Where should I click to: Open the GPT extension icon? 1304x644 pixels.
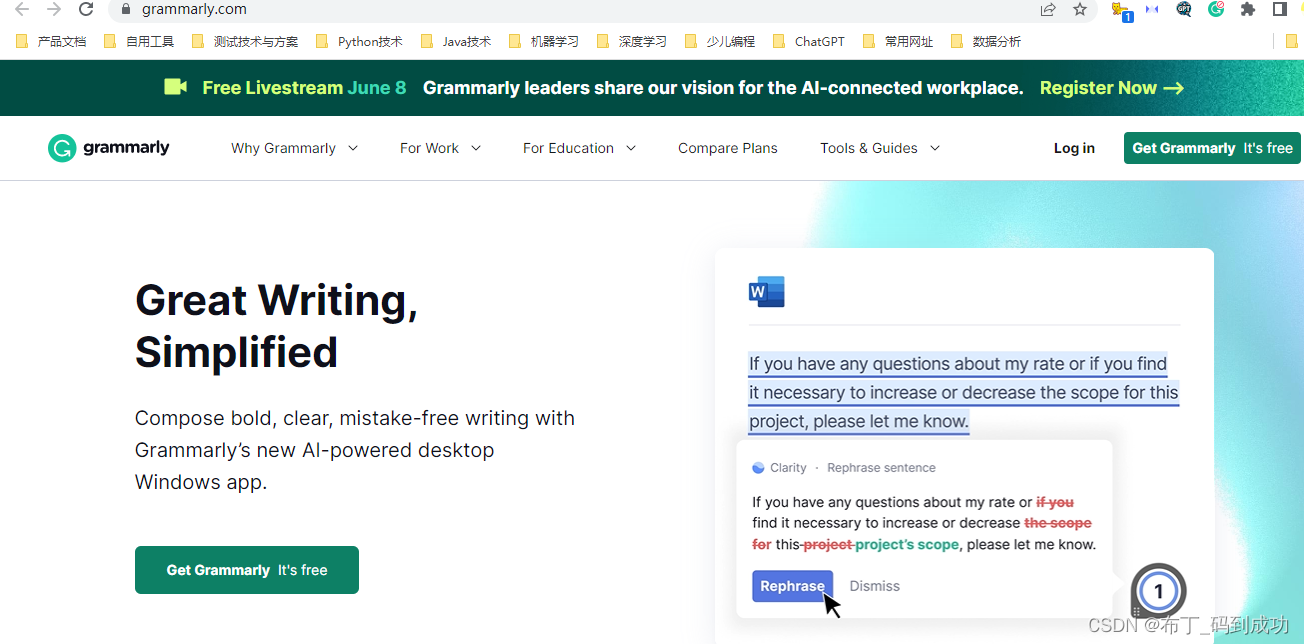[x=1184, y=9]
